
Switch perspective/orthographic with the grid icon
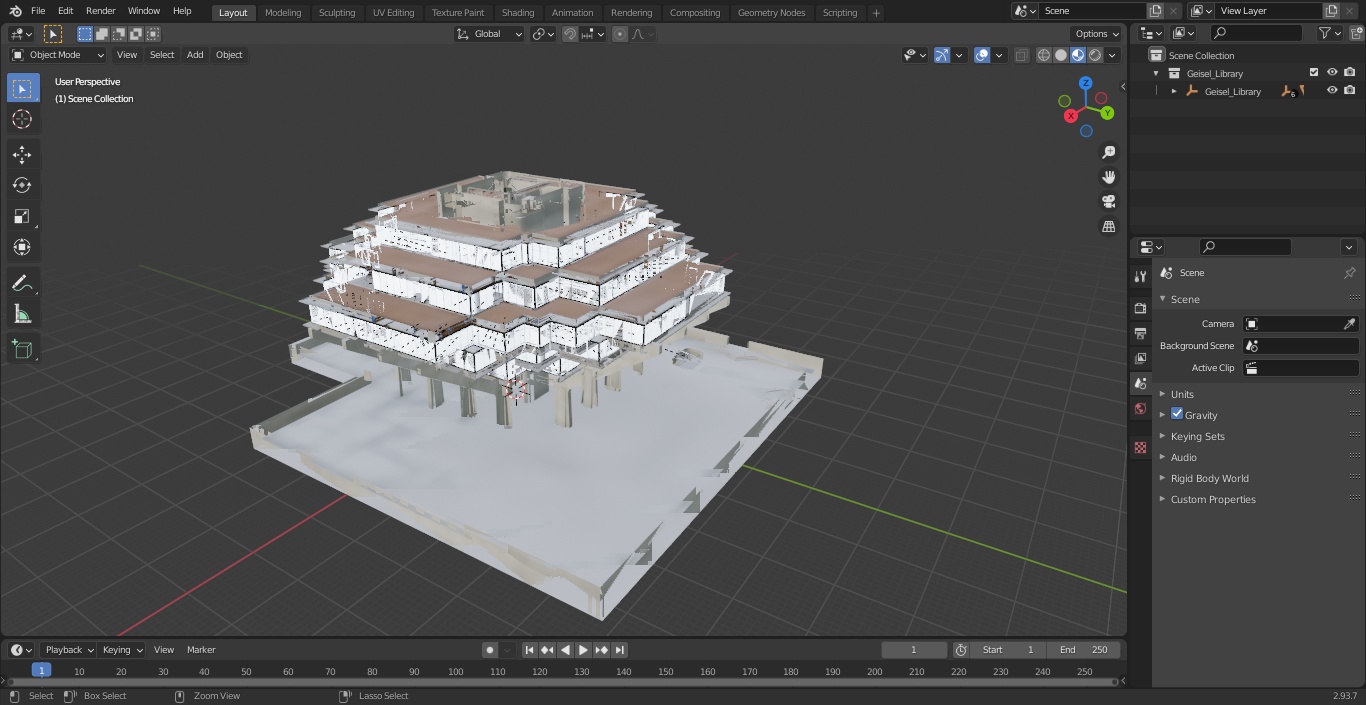pos(1108,227)
